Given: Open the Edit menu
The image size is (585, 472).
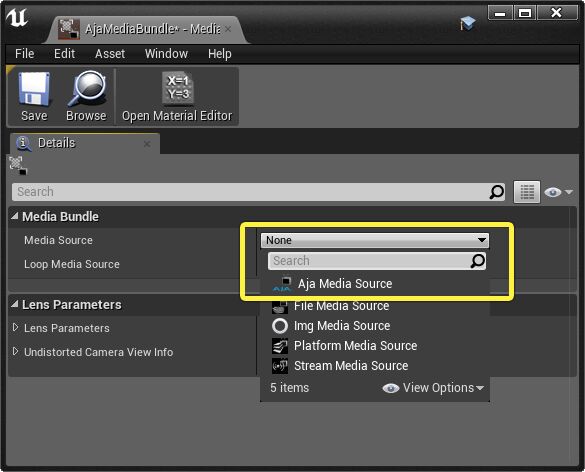Looking at the screenshot, I should [64, 54].
